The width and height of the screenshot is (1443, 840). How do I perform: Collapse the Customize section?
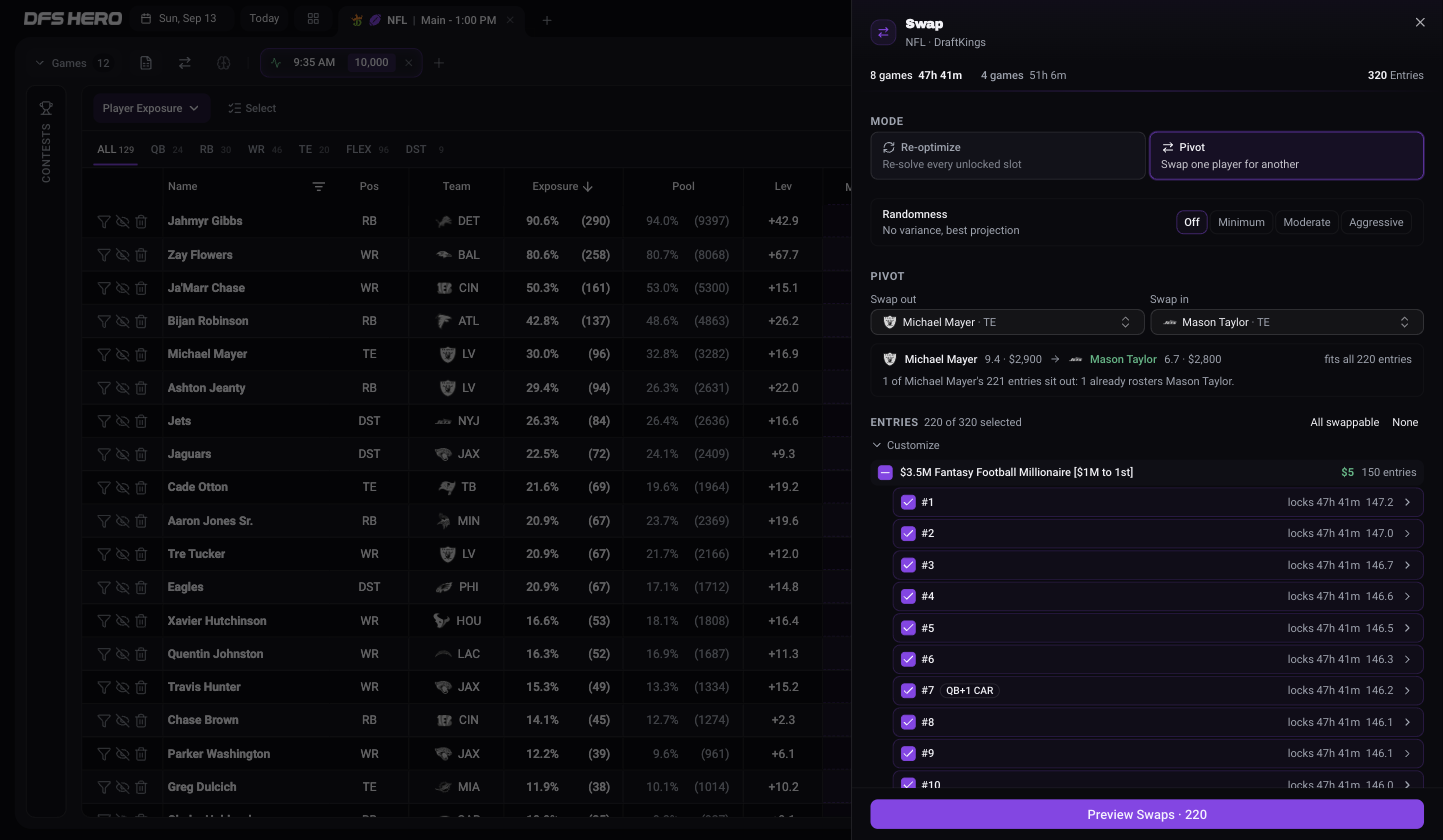click(906, 445)
